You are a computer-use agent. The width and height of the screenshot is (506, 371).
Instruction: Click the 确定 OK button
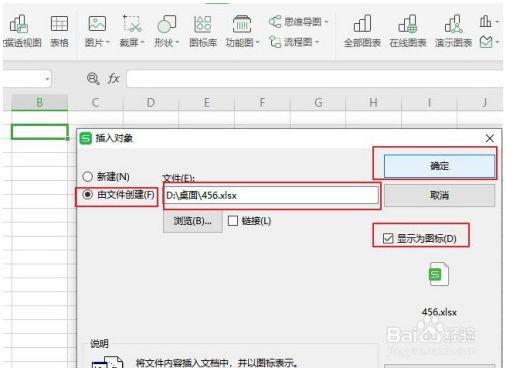coord(439,166)
